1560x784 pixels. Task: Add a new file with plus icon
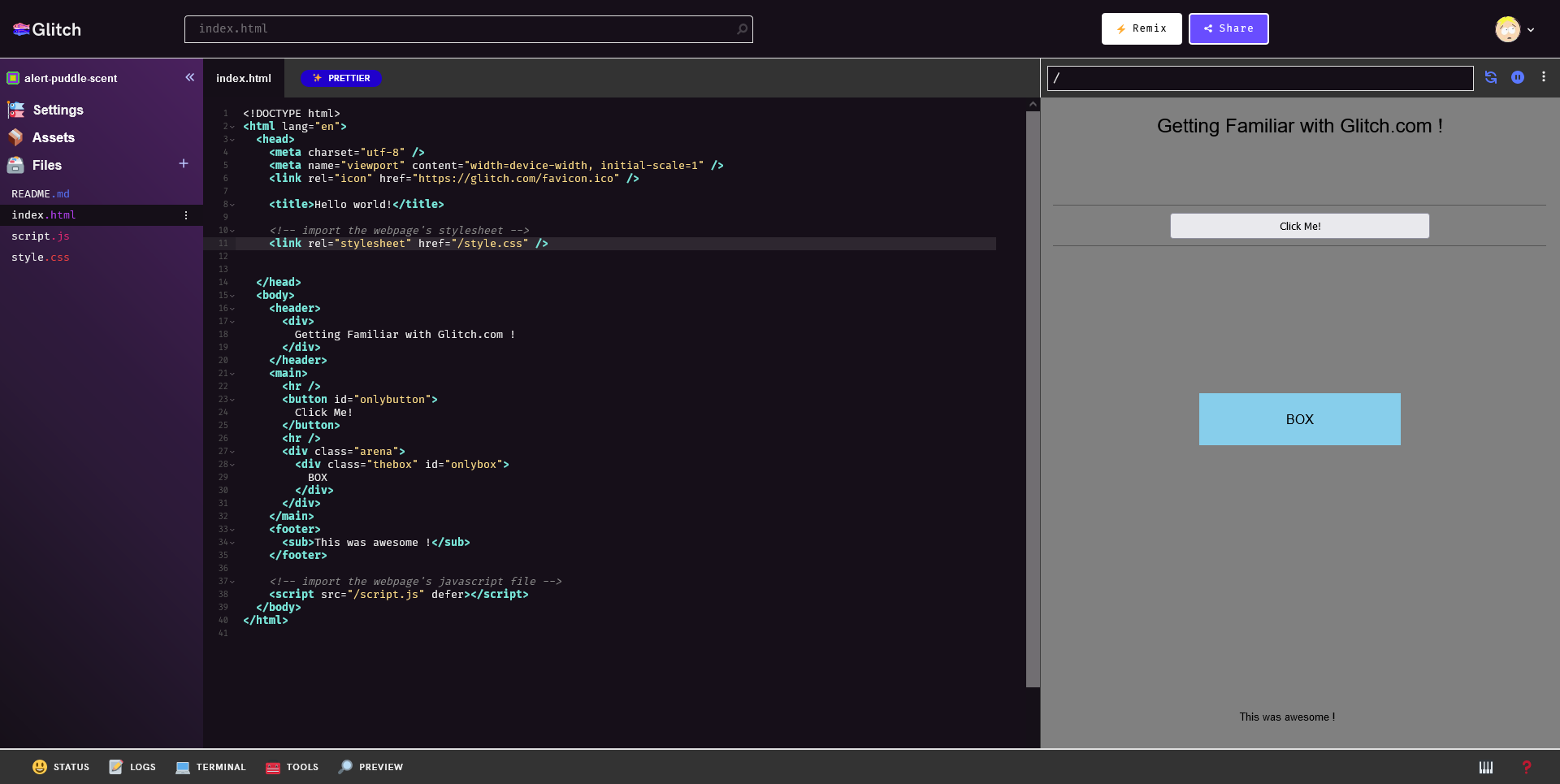pos(184,164)
